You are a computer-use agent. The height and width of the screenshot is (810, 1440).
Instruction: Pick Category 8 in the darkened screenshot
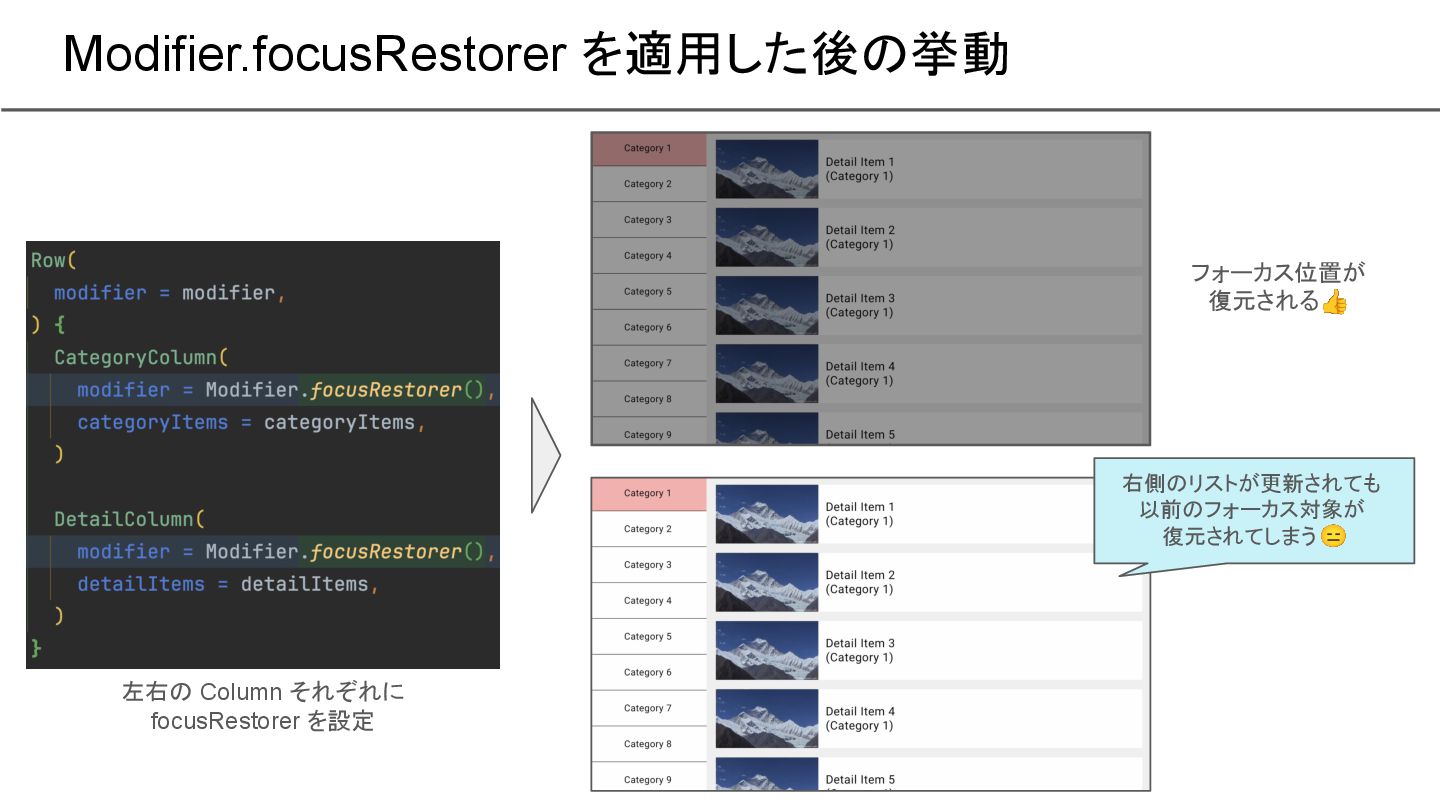(x=649, y=399)
